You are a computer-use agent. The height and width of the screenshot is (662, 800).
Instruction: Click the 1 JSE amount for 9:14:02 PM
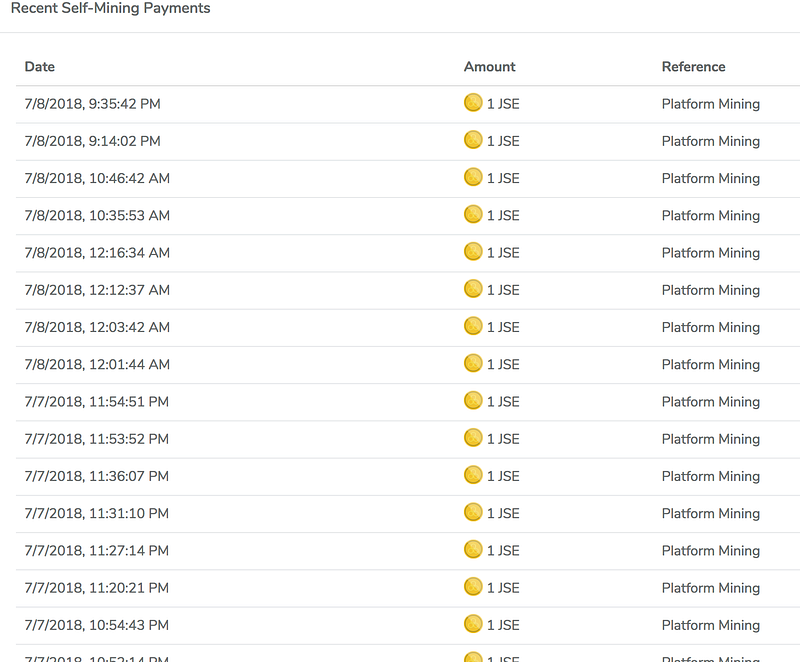503,141
